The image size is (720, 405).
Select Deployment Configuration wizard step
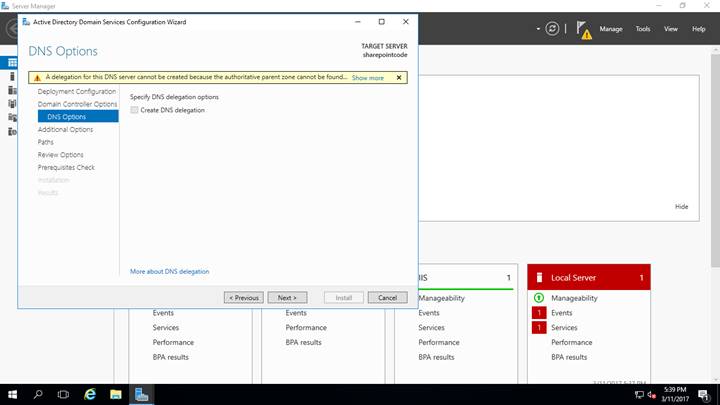coord(77,91)
